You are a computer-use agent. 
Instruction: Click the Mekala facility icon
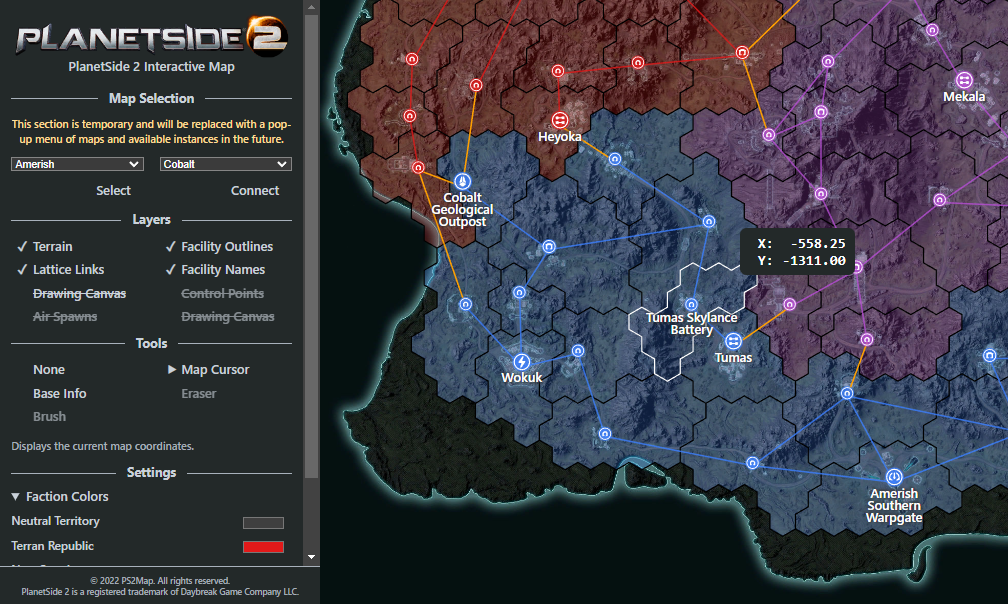964,80
